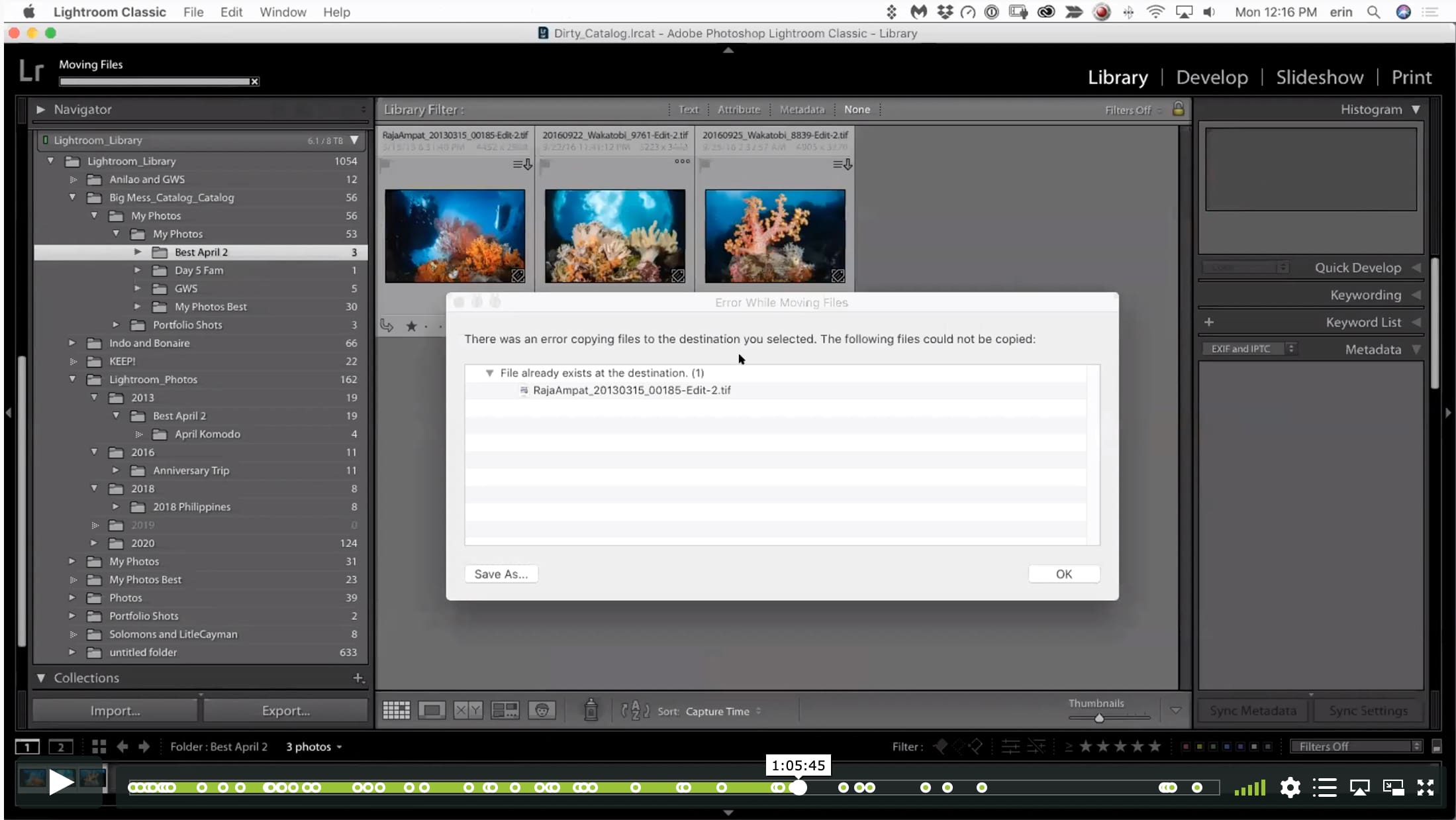Open Sort Capture Time dropdown

tap(723, 711)
